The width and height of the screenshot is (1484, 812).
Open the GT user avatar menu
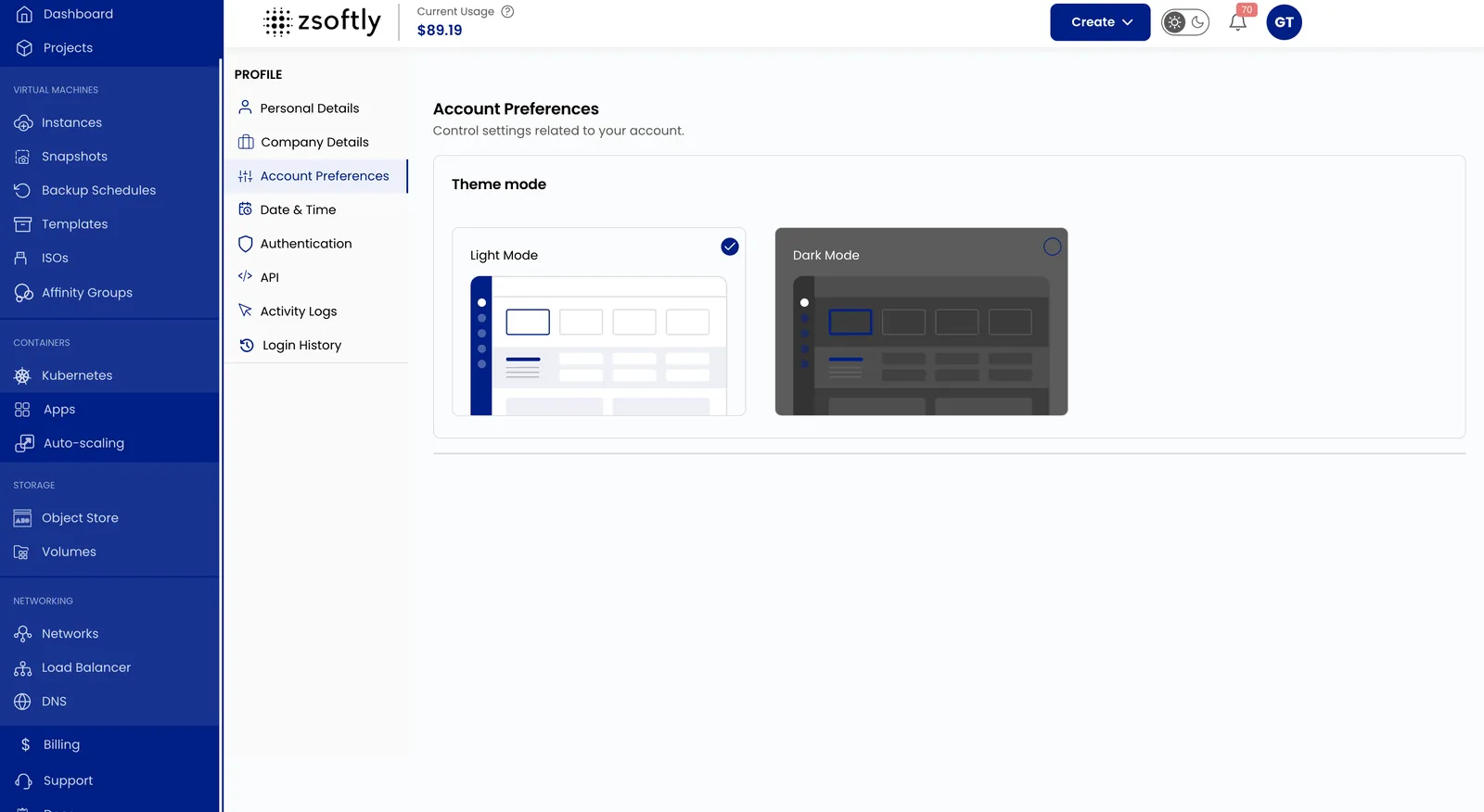tap(1284, 22)
